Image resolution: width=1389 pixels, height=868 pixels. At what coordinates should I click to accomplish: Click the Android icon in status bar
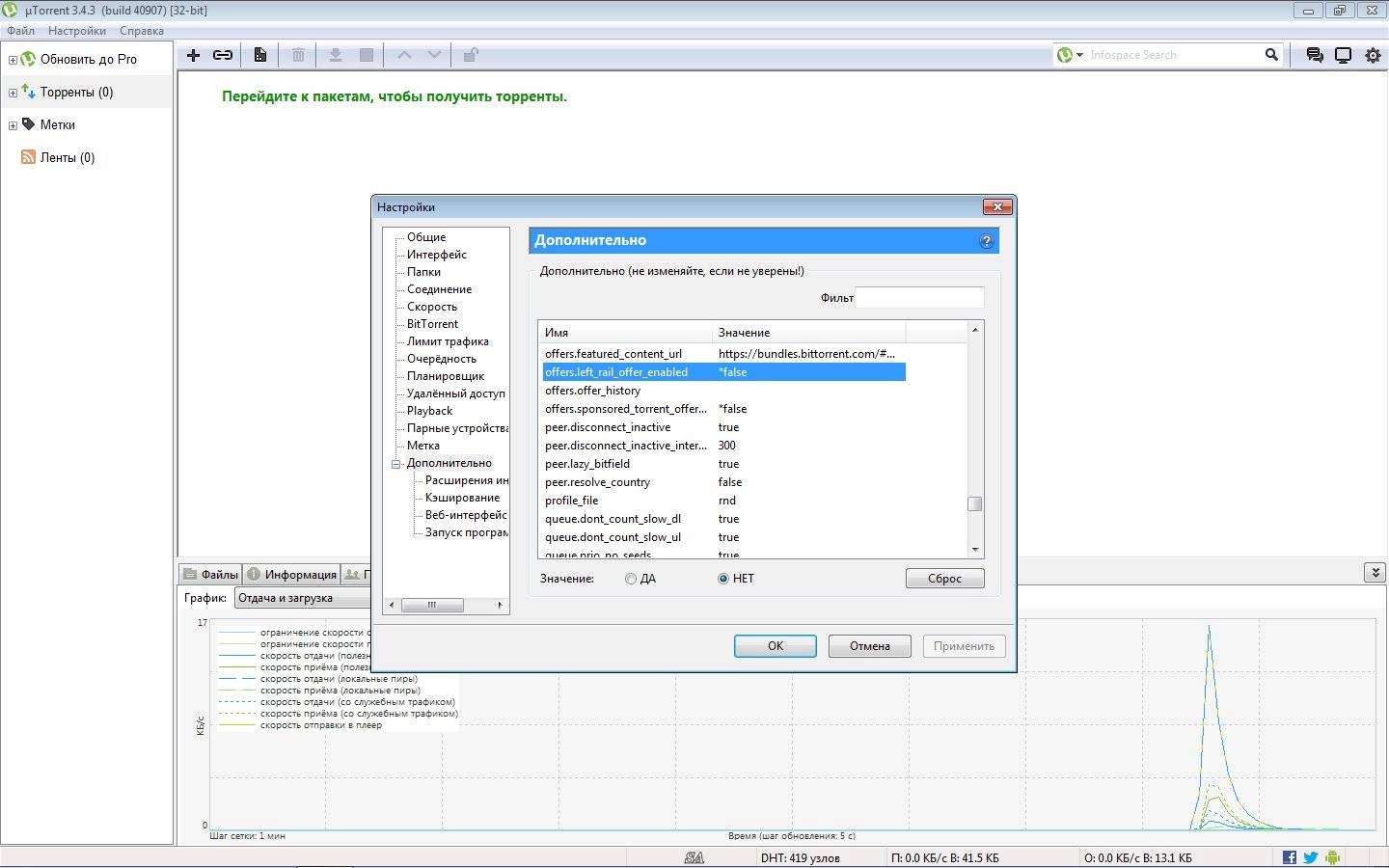click(x=1333, y=856)
